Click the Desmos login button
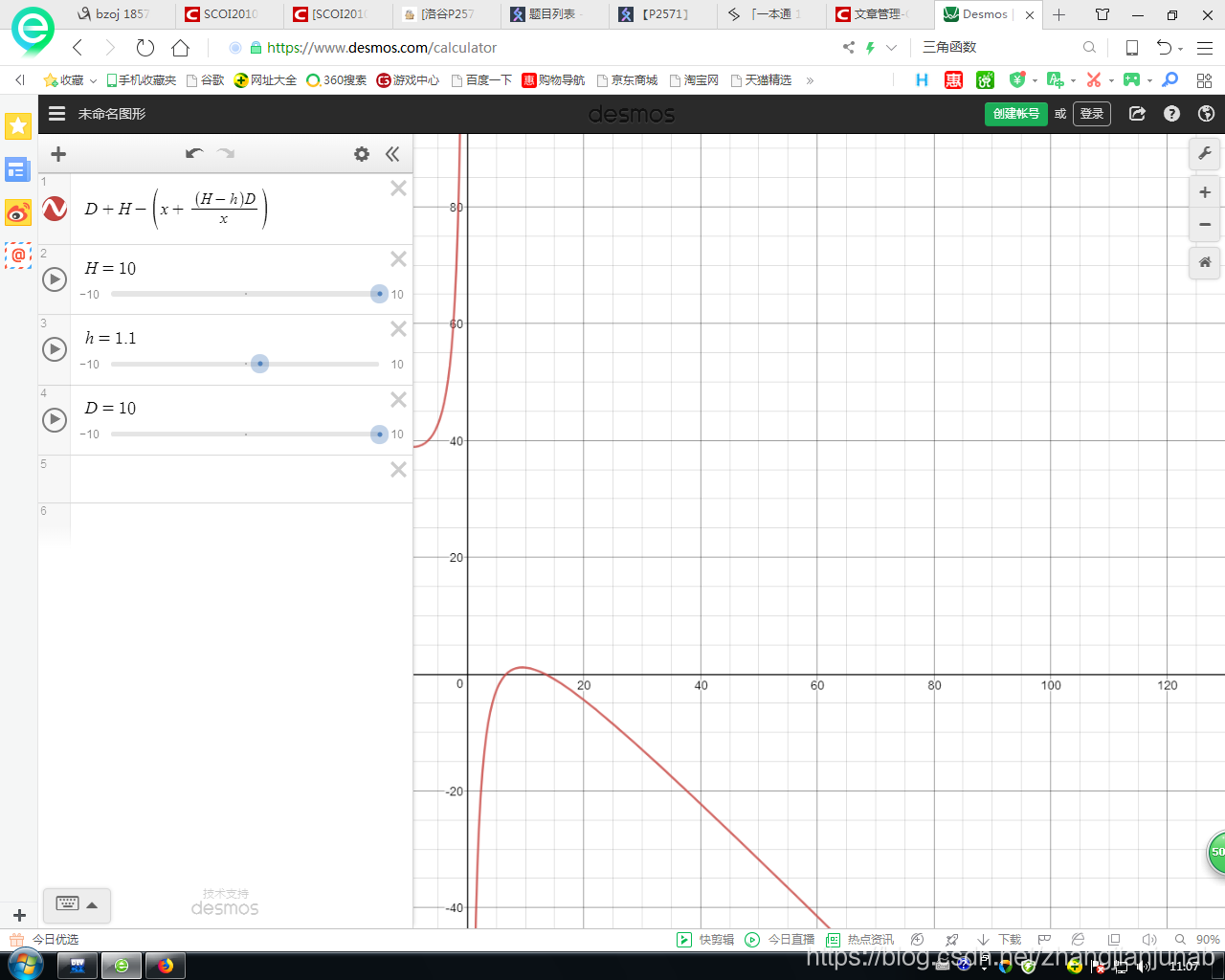The height and width of the screenshot is (980, 1225). tap(1092, 114)
